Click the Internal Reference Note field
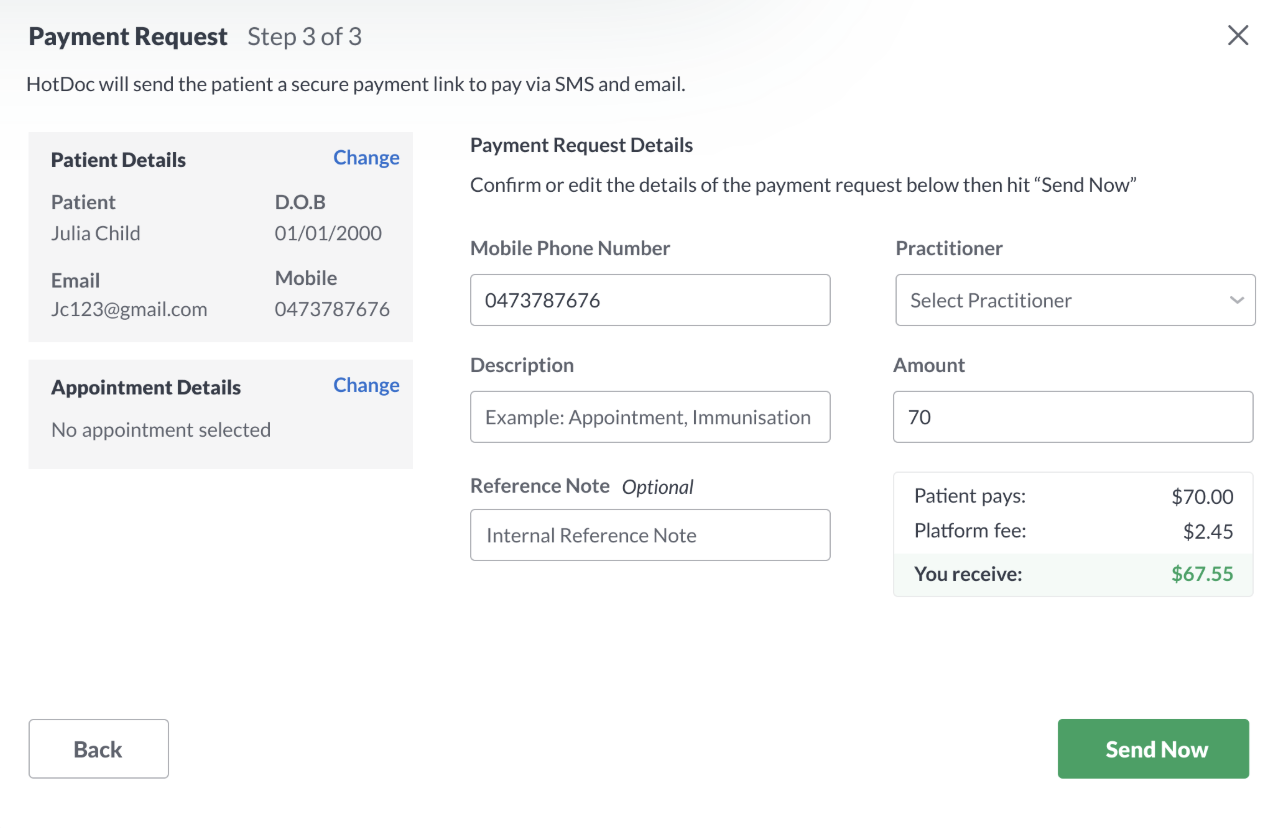 point(650,535)
